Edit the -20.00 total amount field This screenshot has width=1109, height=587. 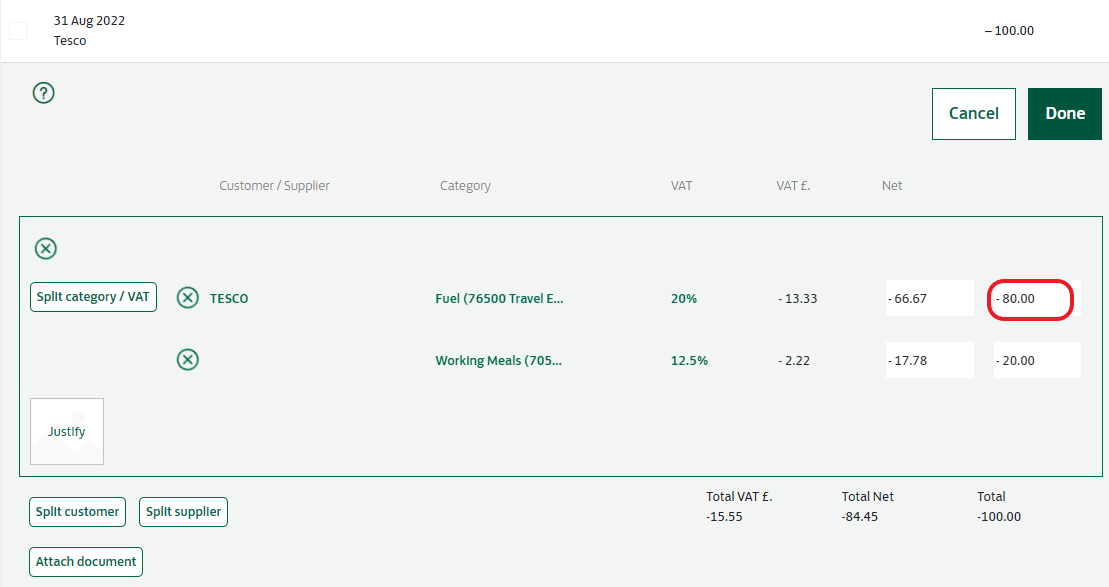1037,360
